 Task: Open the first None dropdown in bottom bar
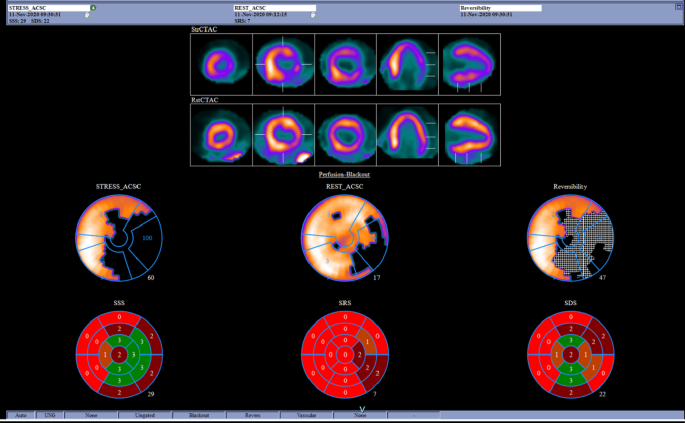[91, 414]
